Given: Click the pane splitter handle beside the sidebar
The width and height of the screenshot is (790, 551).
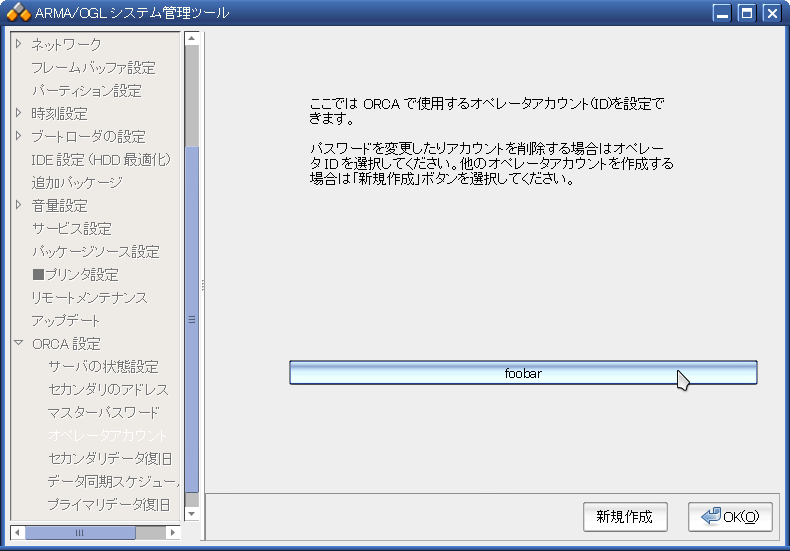Looking at the screenshot, I should (x=203, y=285).
